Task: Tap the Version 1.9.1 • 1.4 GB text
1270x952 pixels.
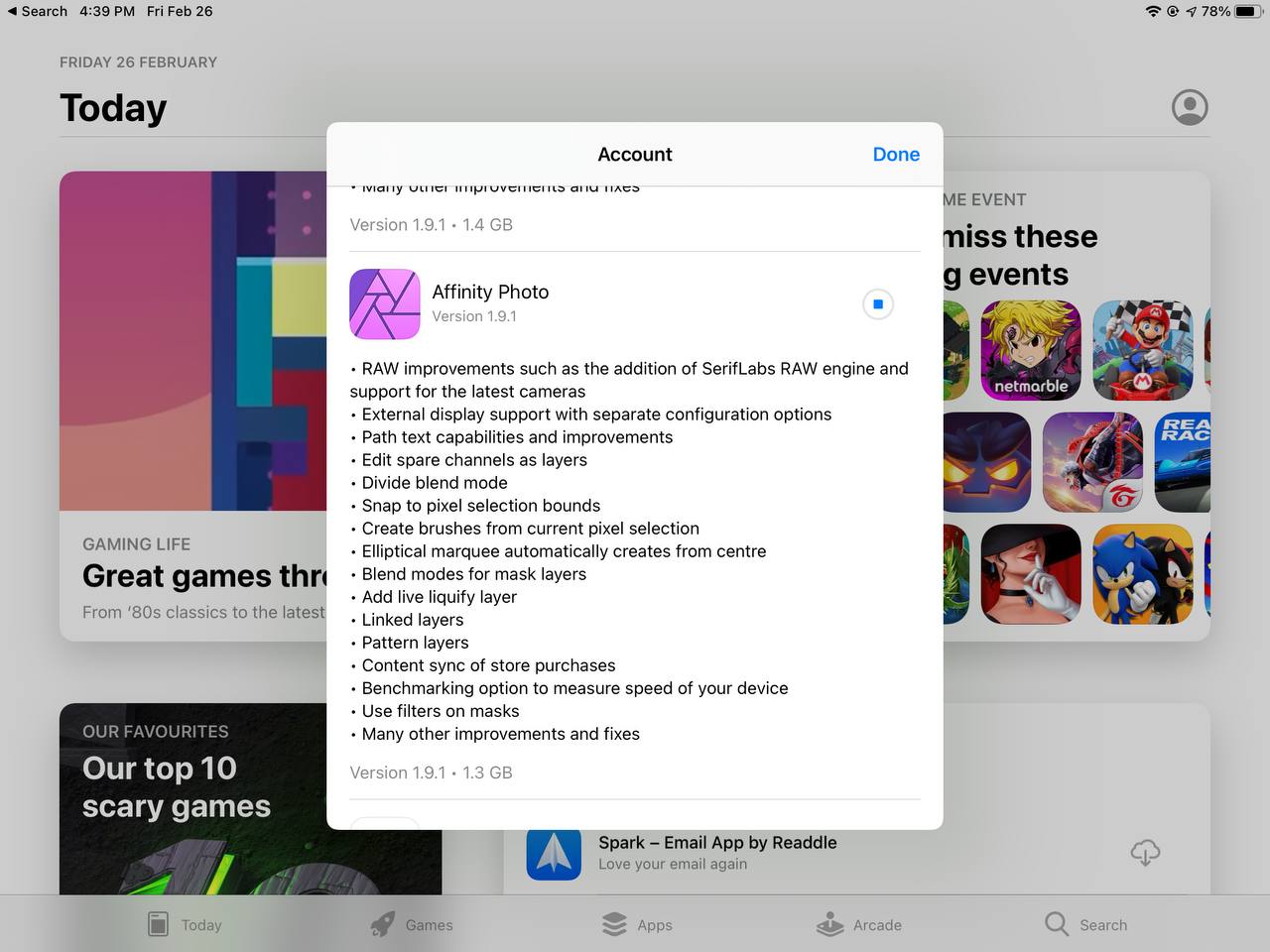Action: point(431,224)
